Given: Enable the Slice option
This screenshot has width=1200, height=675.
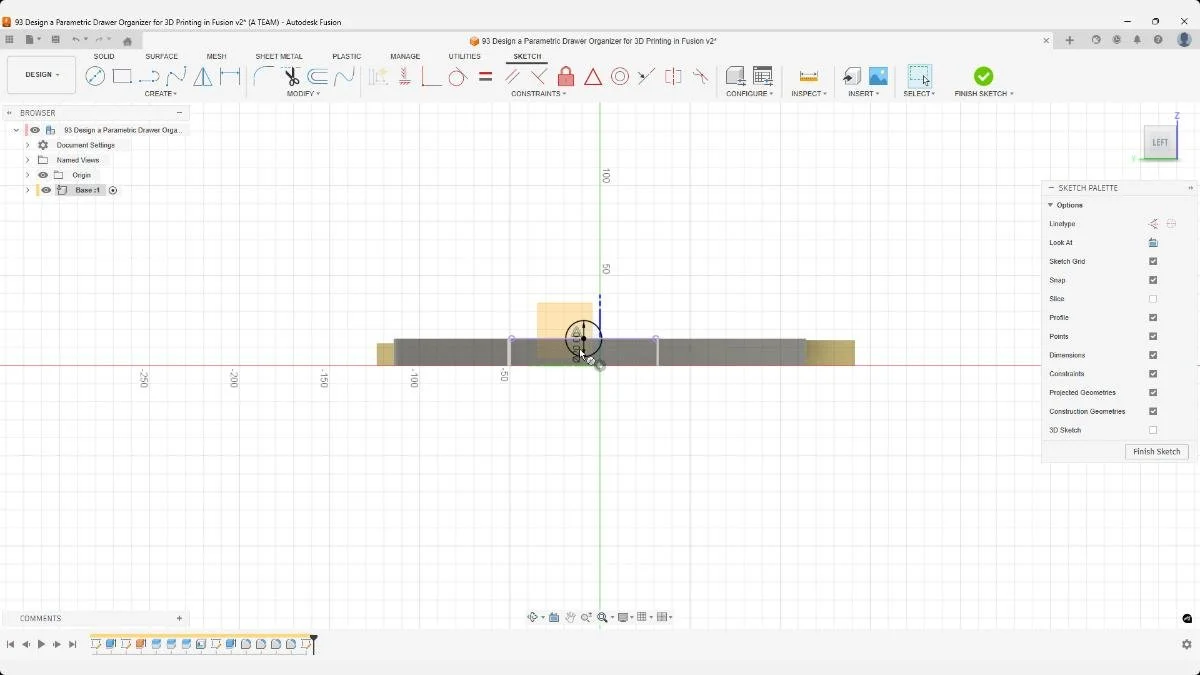Looking at the screenshot, I should tap(1152, 298).
